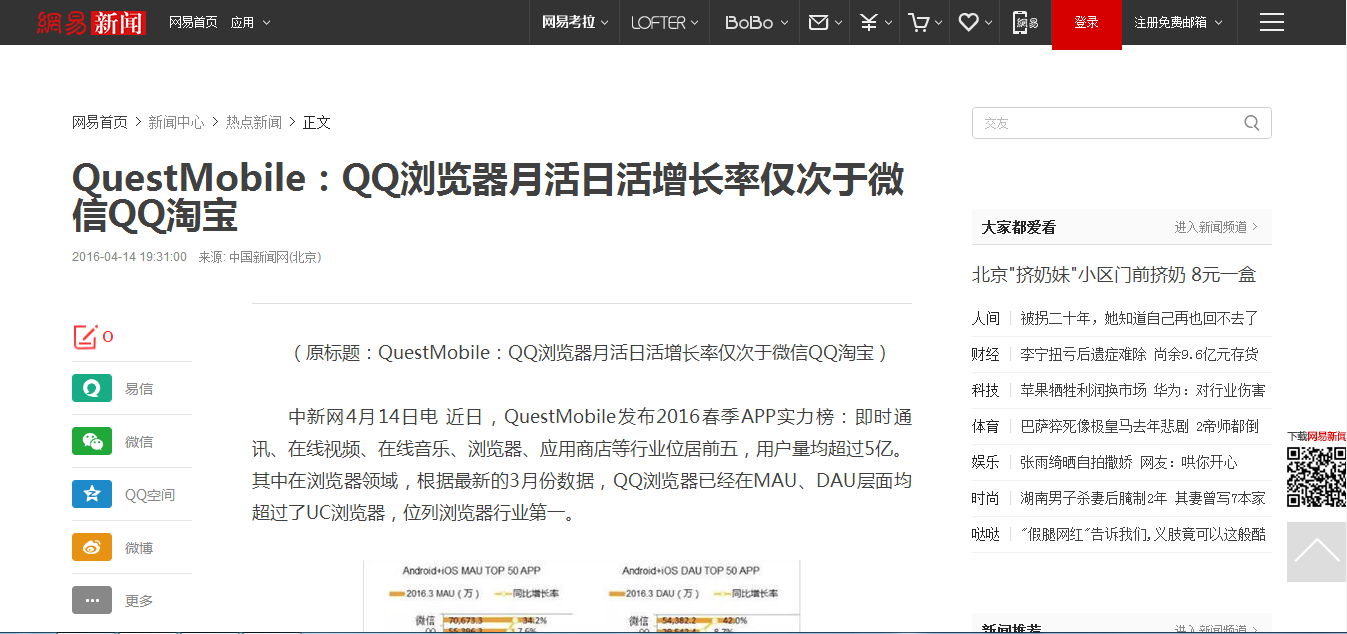Share via the QQ空间 star icon
The height and width of the screenshot is (634, 1347).
pyautogui.click(x=92, y=494)
